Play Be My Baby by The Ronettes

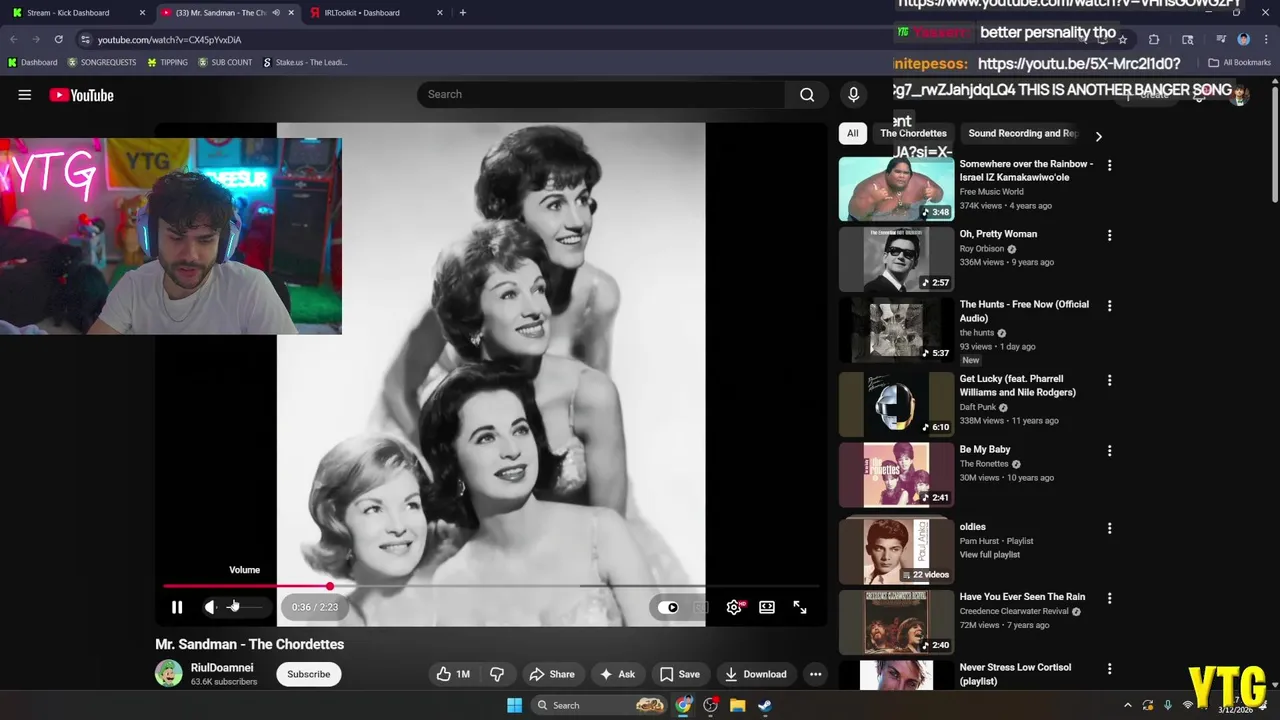896,475
